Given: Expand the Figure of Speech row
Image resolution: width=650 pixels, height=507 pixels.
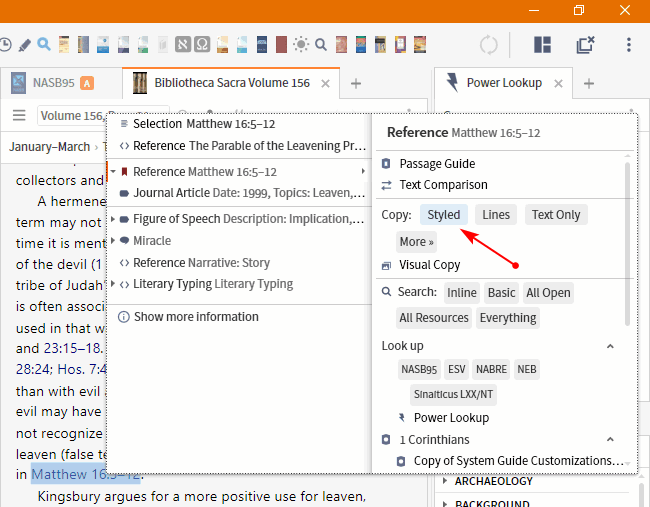Looking at the screenshot, I should coord(112,219).
